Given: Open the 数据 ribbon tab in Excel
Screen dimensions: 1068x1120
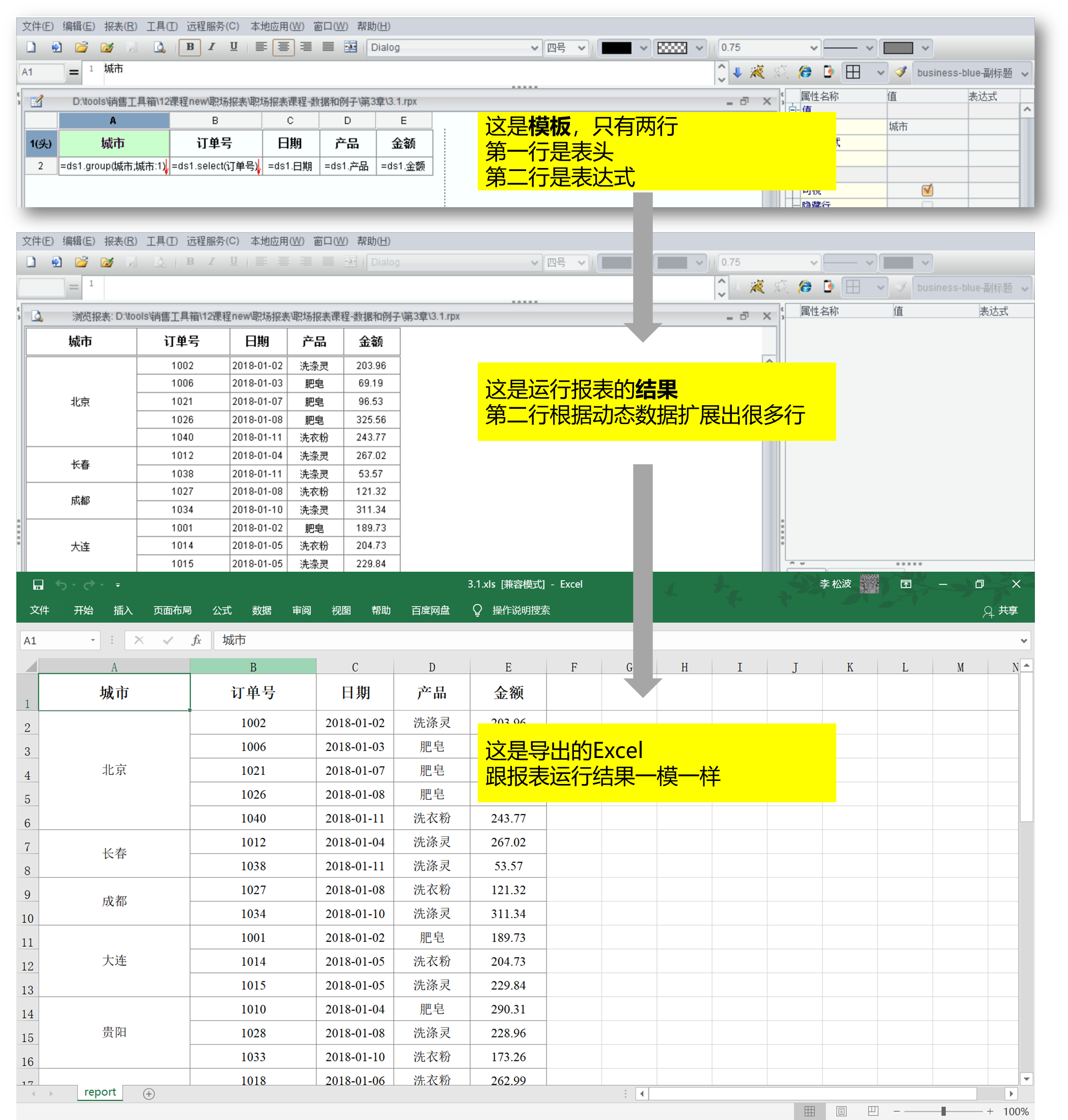Looking at the screenshot, I should coord(261,610).
